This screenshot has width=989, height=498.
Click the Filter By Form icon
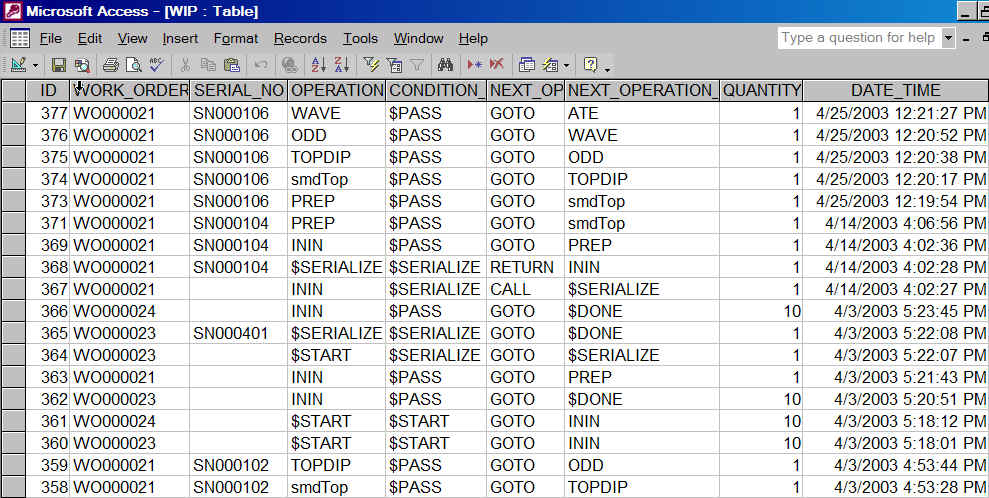pos(394,64)
